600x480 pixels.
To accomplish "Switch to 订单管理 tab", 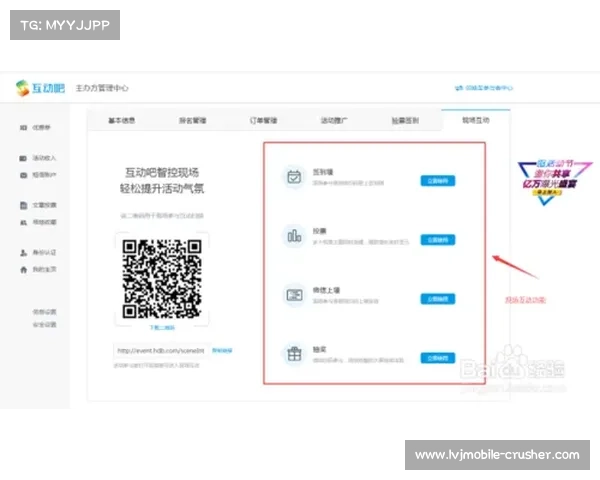I will pyautogui.click(x=263, y=121).
